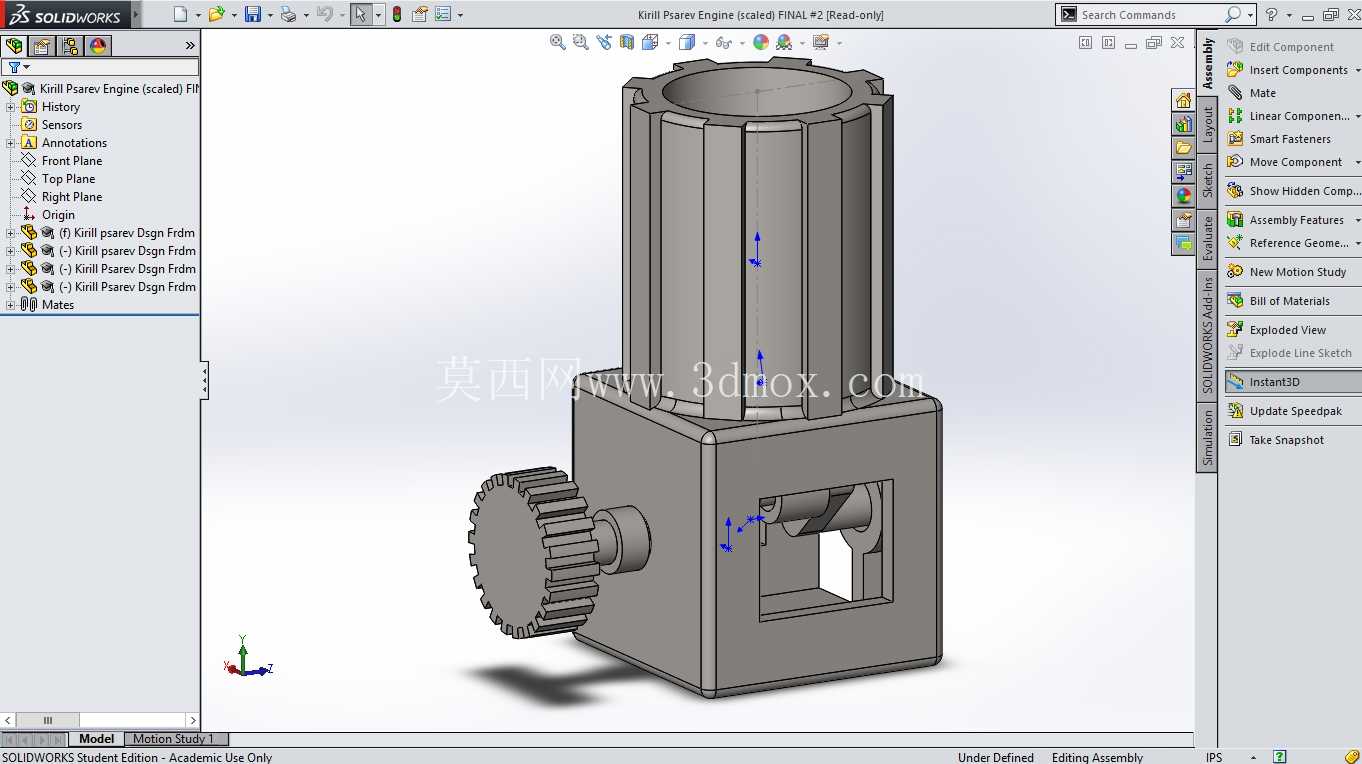The image size is (1362, 764).
Task: Open Assembly Features dropdown arrow
Action: (x=1357, y=220)
